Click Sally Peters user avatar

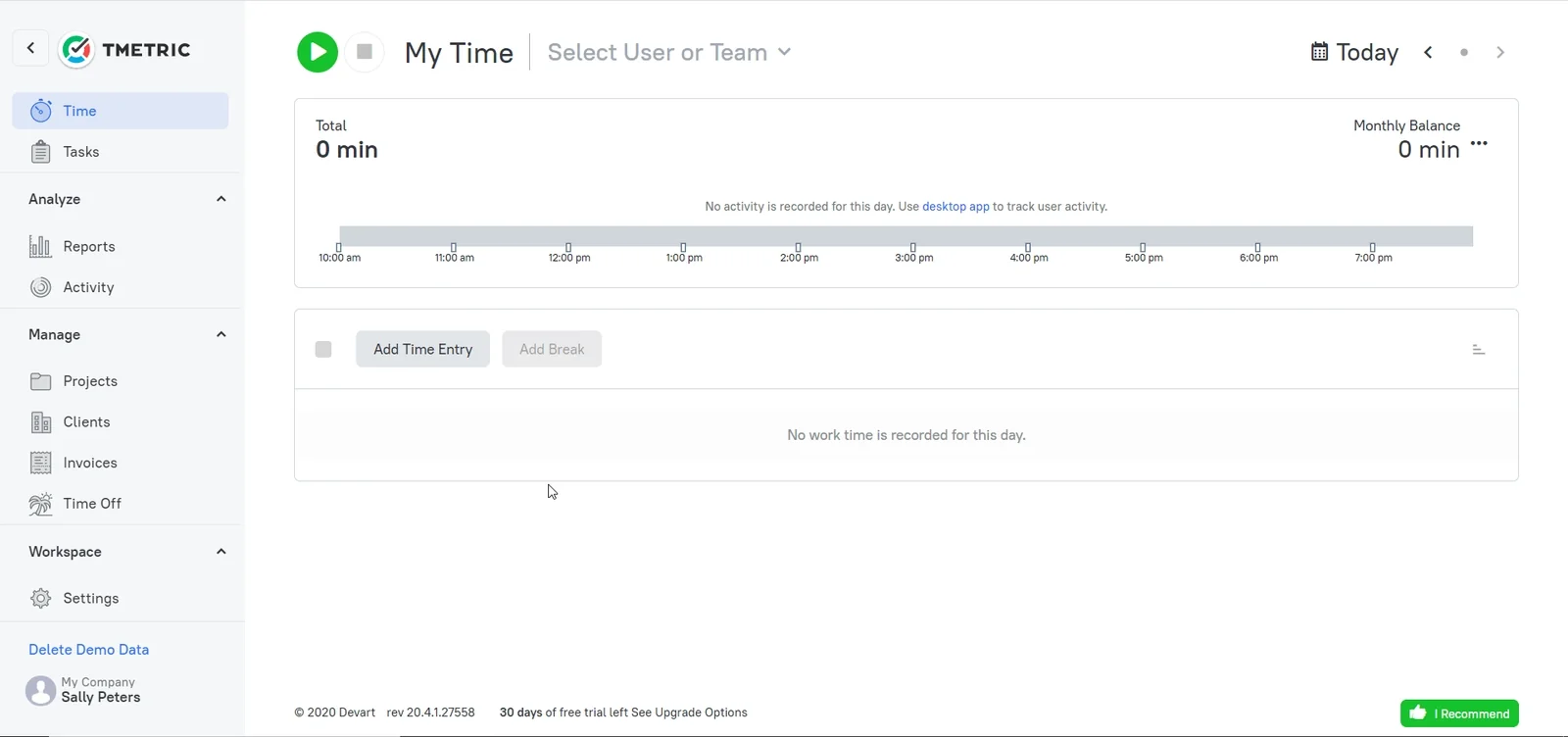click(40, 691)
